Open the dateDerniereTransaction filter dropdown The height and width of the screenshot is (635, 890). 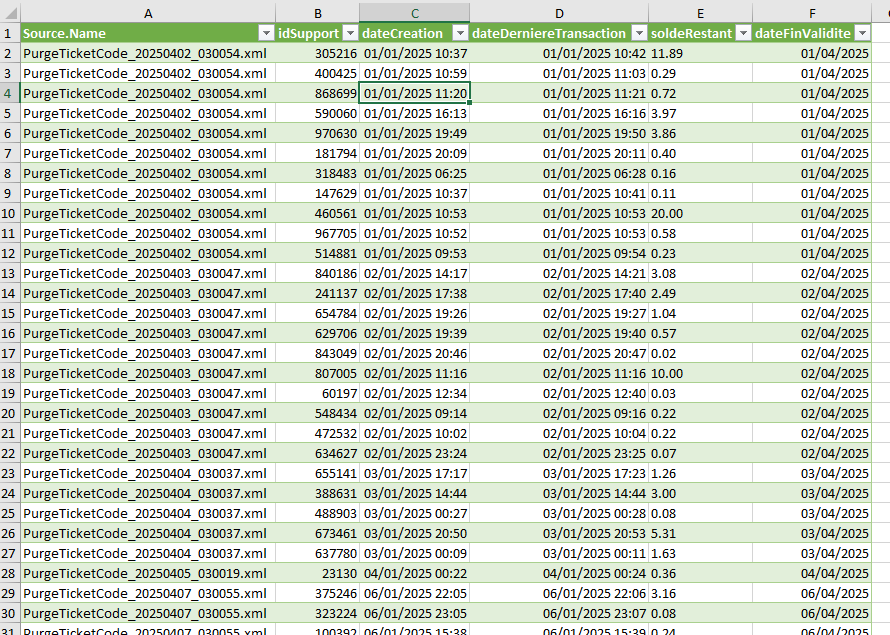tap(637, 33)
